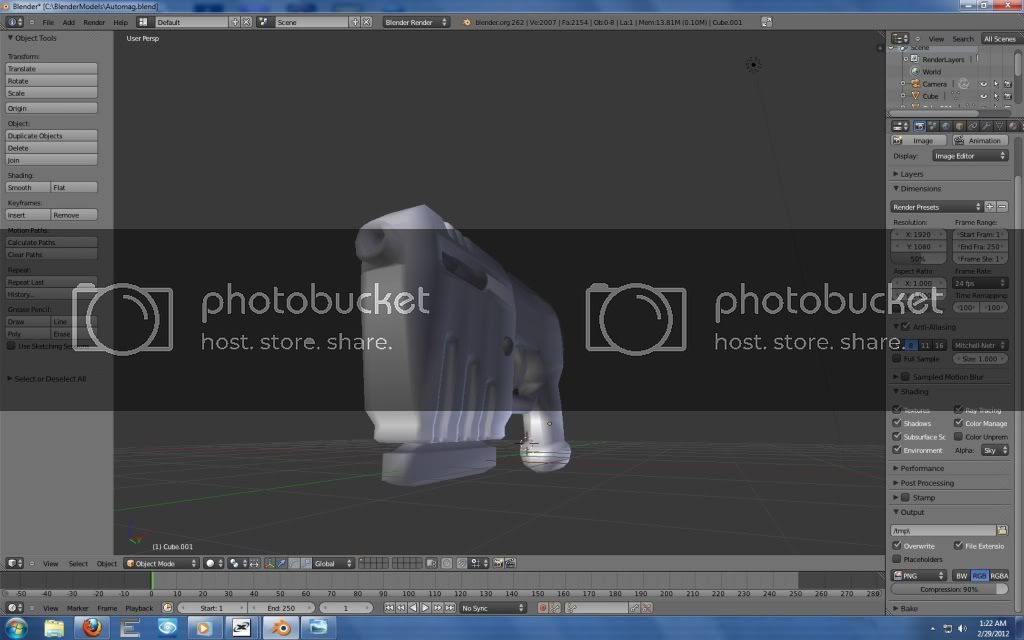Screen dimensions: 1024x640
Task: Open the PNG file format dropdown
Action: (x=919, y=576)
